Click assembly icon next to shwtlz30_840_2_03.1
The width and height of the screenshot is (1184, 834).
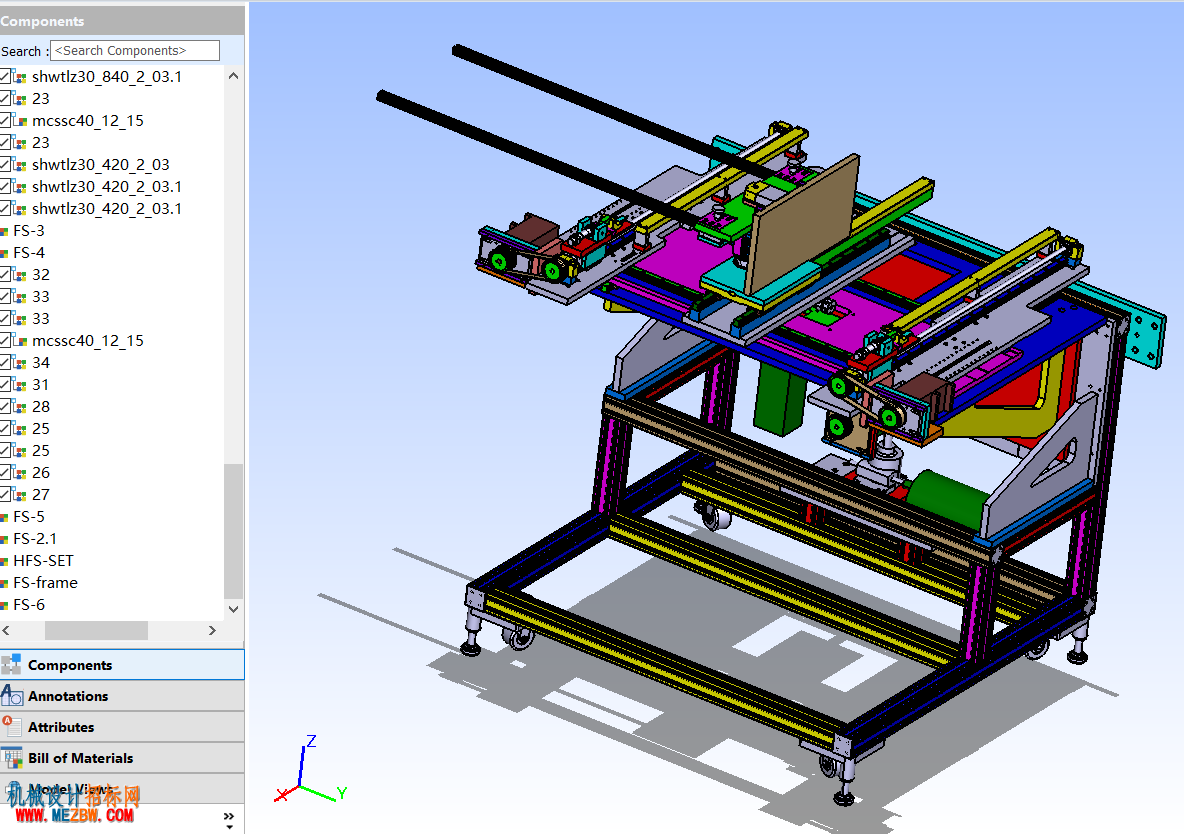(20, 77)
